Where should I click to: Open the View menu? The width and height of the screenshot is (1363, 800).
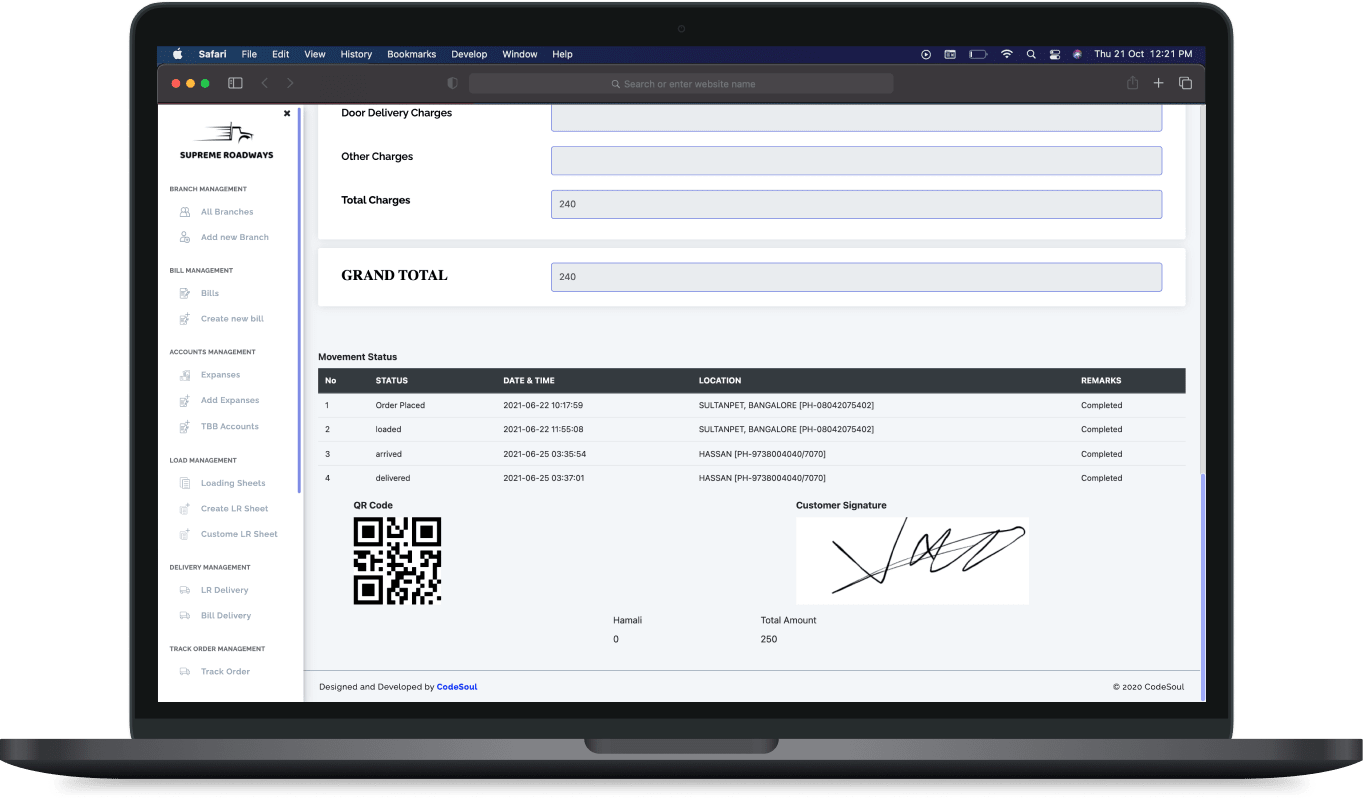315,54
